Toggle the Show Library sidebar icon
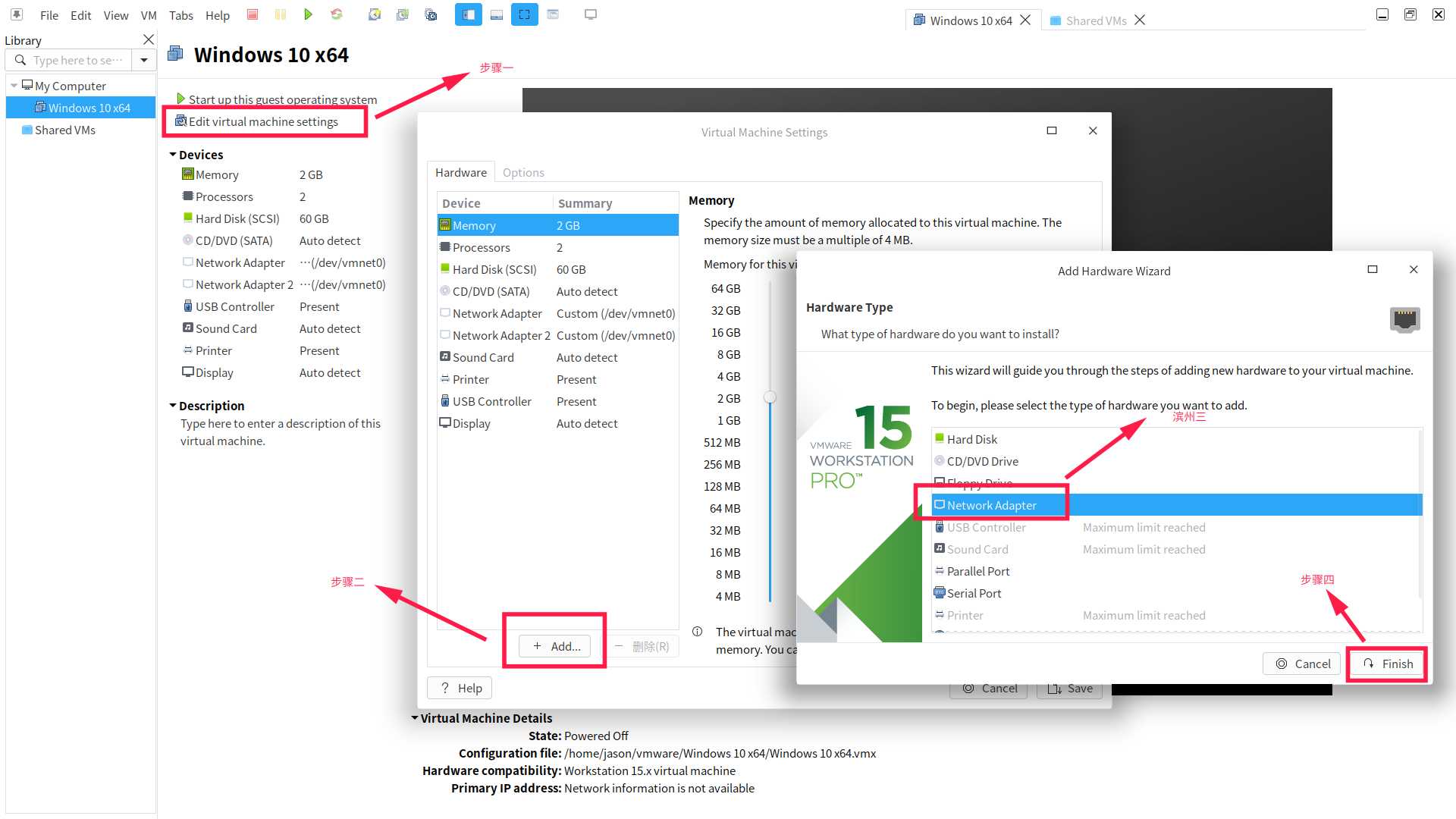Viewport: 1456px width, 819px height. [x=469, y=14]
